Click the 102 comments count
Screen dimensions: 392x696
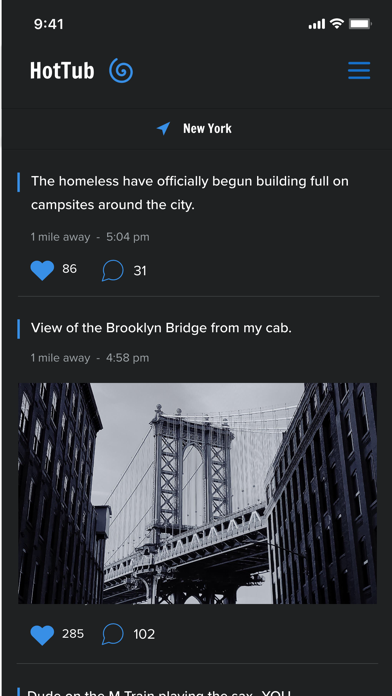click(144, 634)
